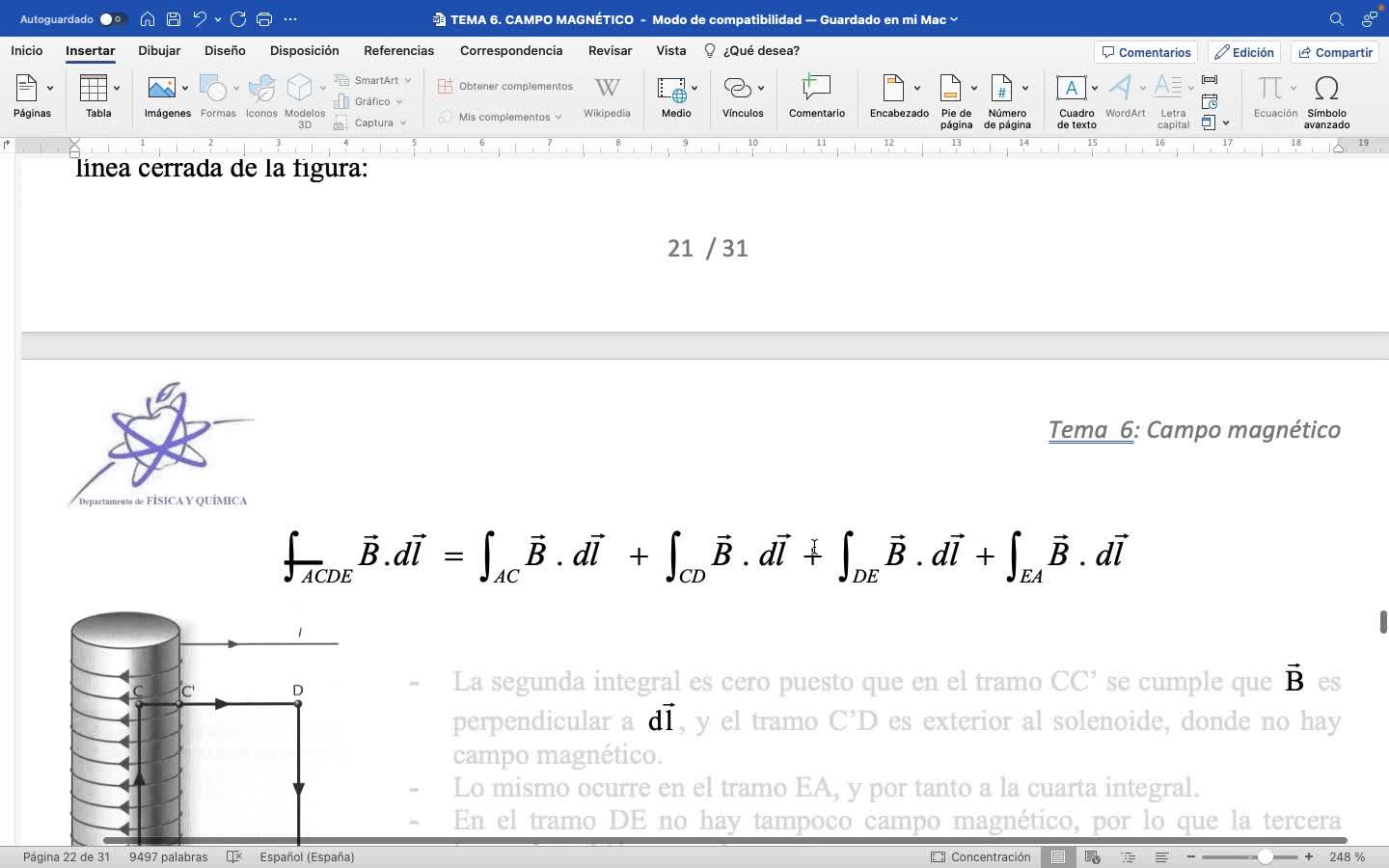Click the vertical scrollbar thumb
The image size is (1389, 868).
coord(1382,622)
